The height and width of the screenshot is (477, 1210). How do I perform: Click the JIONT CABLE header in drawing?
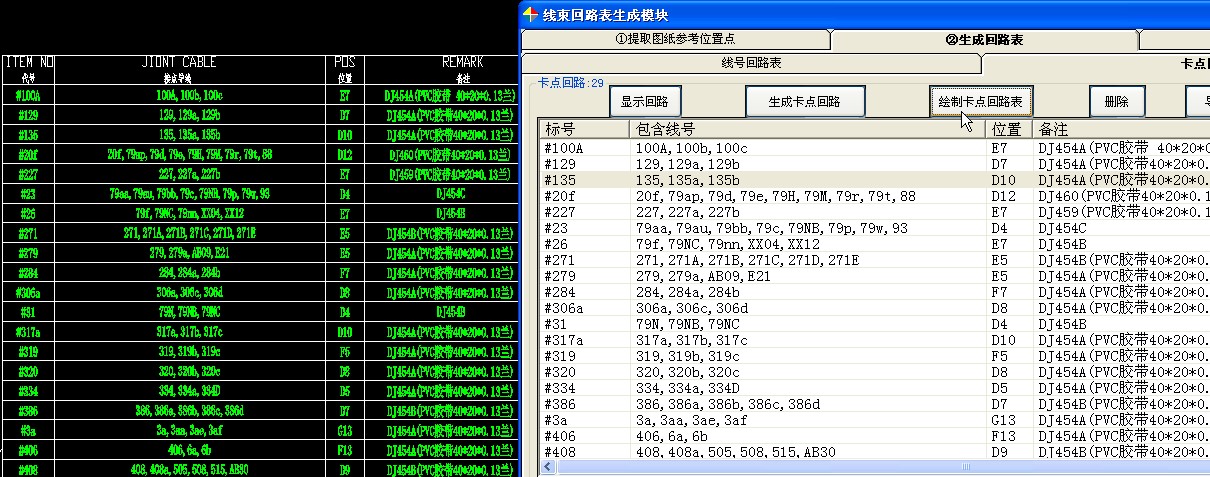193,62
